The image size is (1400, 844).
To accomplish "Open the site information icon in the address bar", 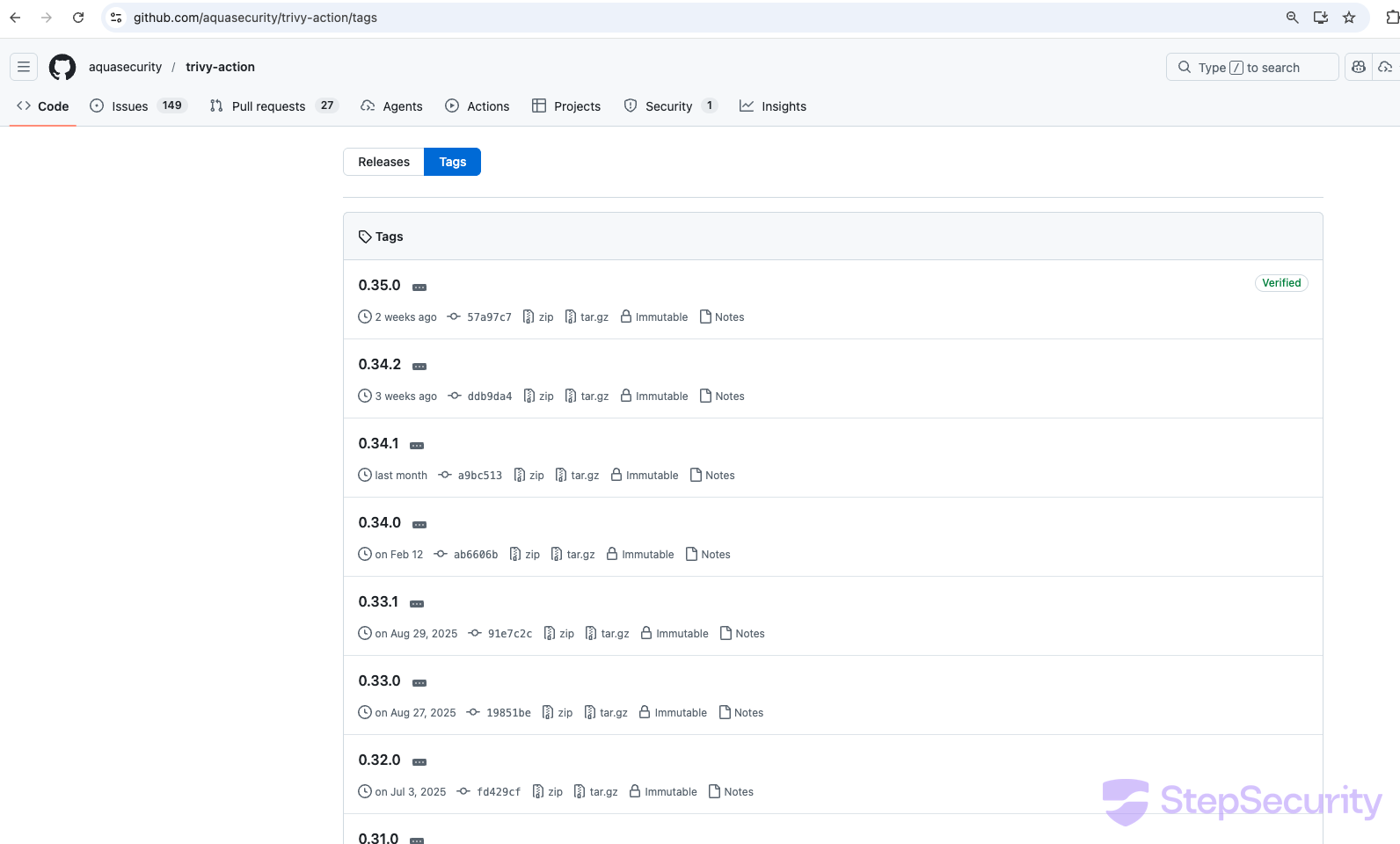I will click(116, 18).
